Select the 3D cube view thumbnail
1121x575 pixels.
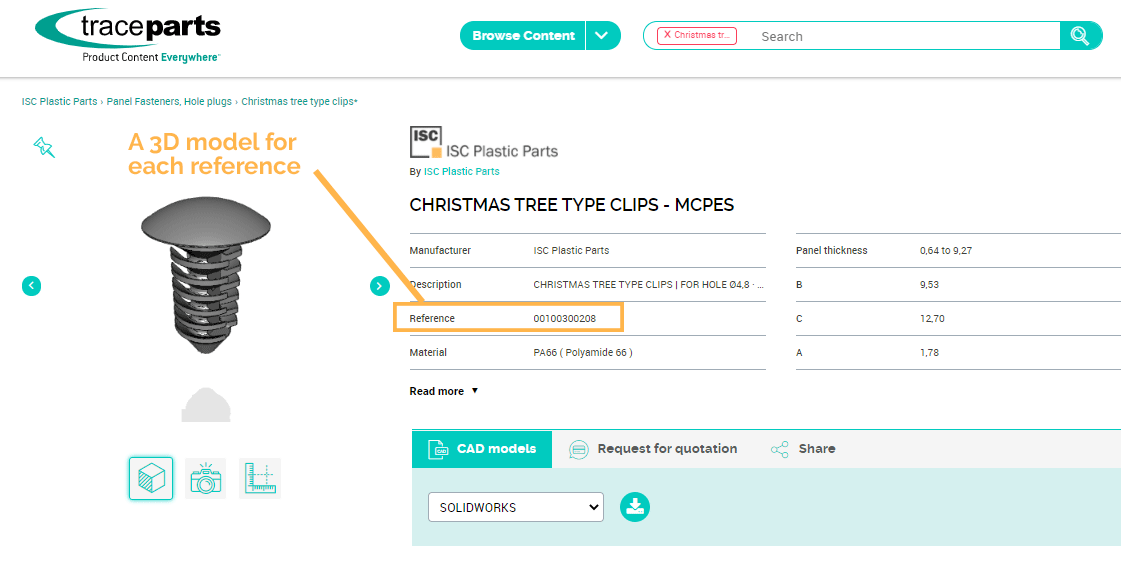coord(151,478)
